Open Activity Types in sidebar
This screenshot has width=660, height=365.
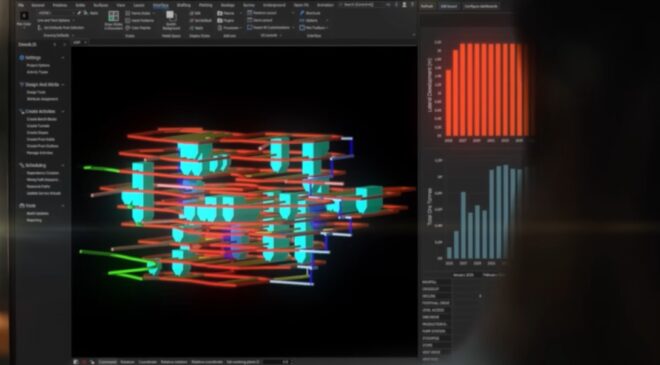coord(37,72)
